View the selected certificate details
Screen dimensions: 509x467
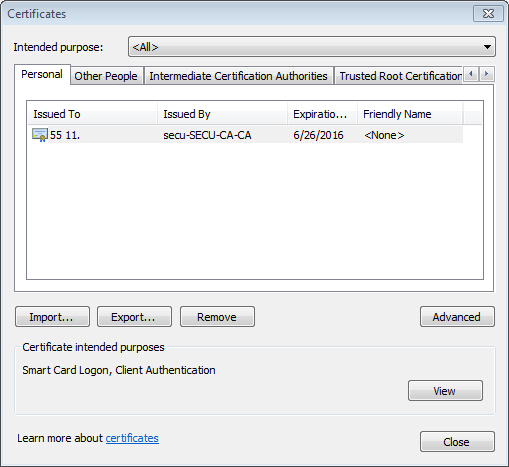445,391
